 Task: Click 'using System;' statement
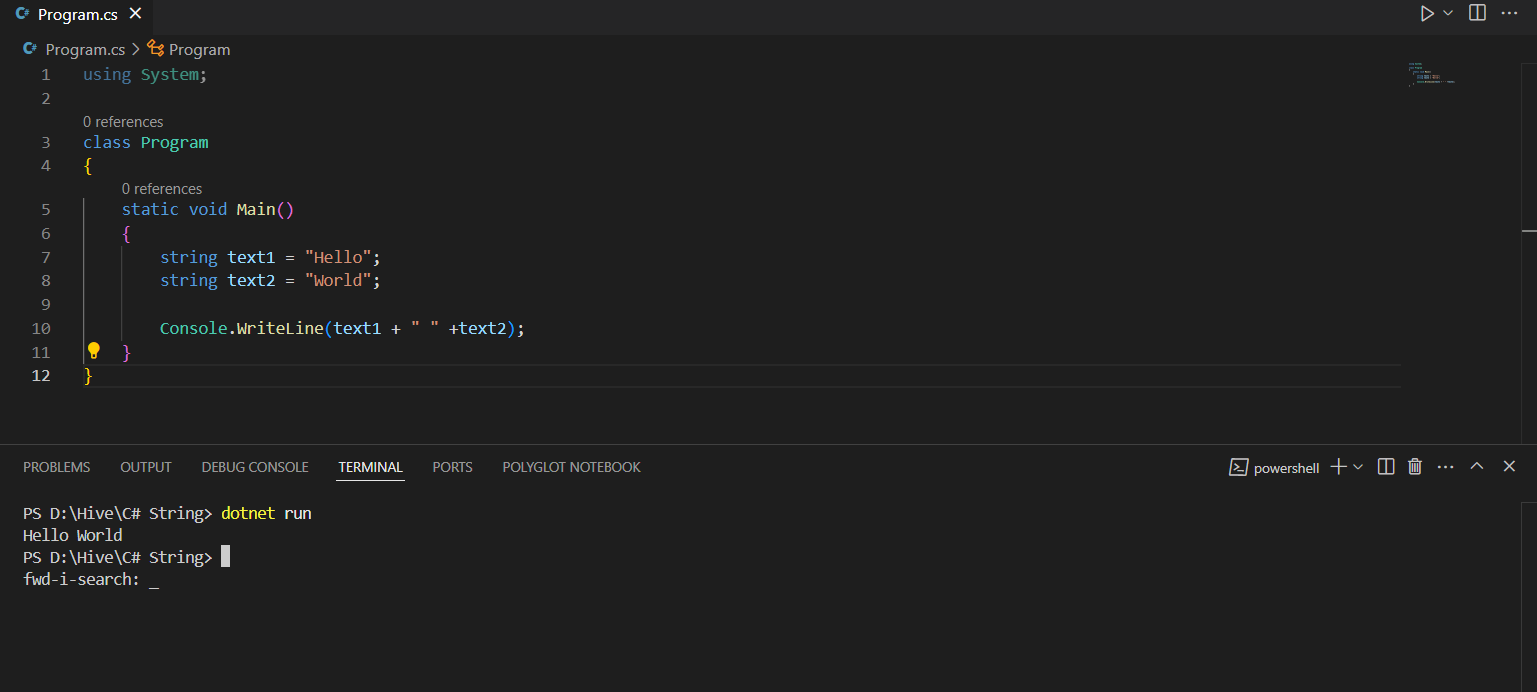pos(145,74)
